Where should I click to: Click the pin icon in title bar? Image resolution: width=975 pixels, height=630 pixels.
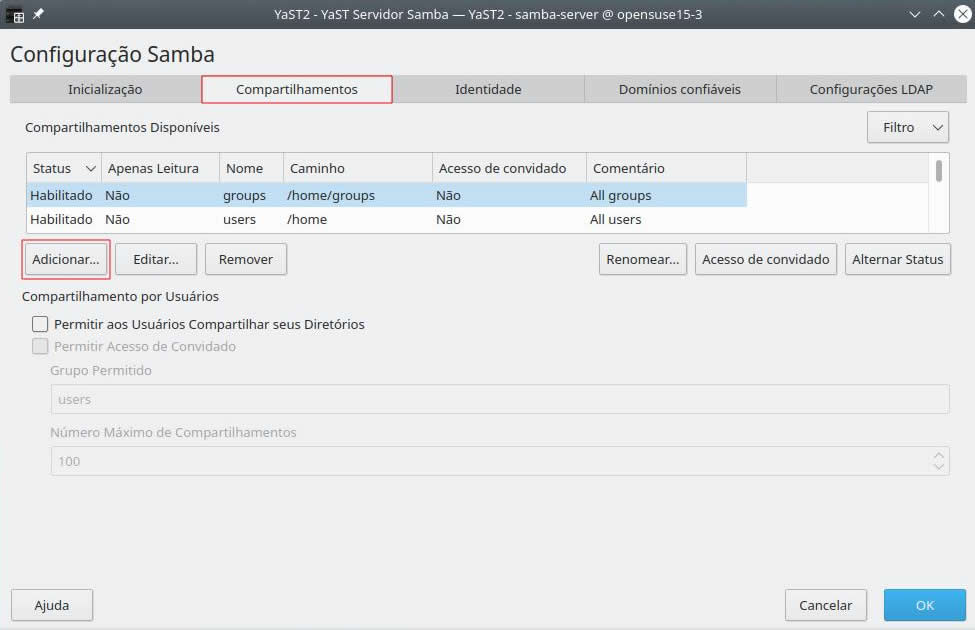(x=38, y=15)
